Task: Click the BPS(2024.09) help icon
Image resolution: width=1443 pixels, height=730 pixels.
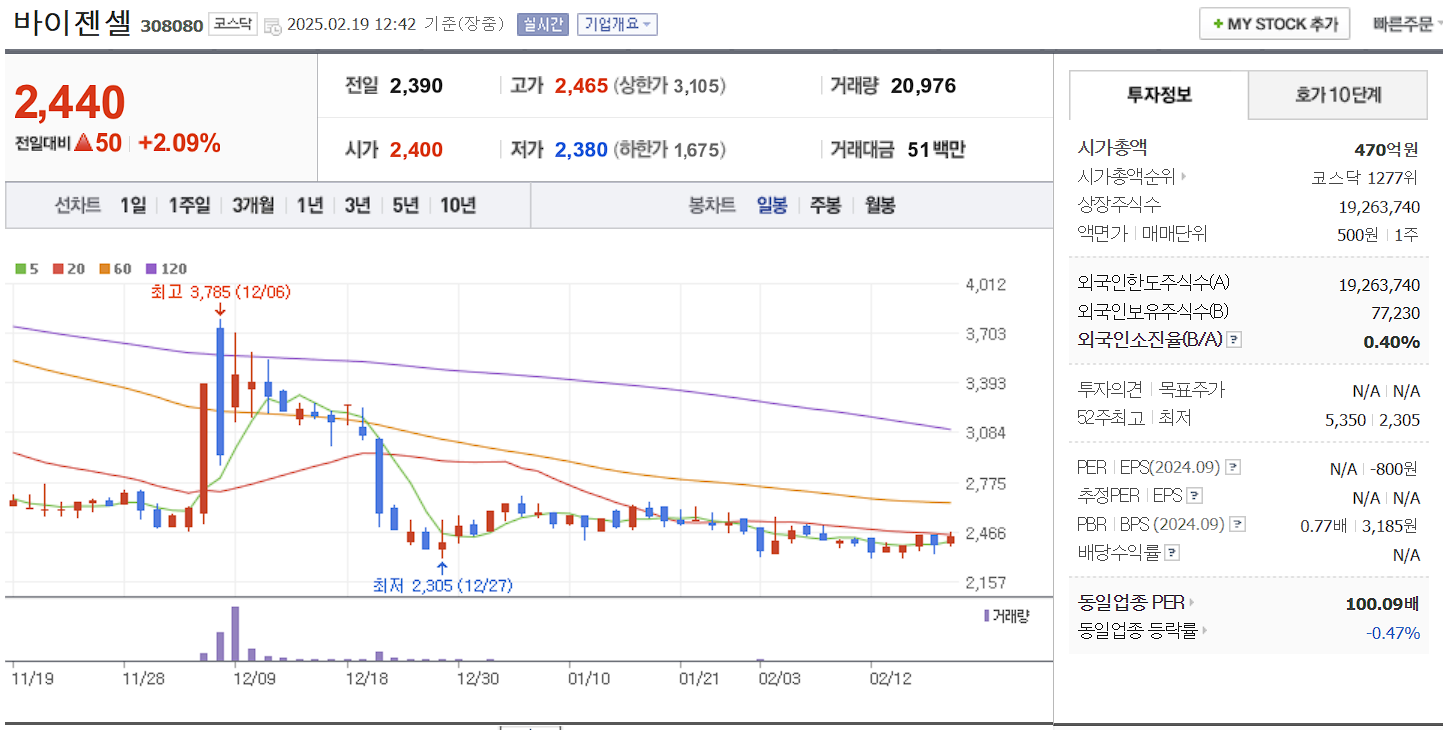Action: point(1238,524)
